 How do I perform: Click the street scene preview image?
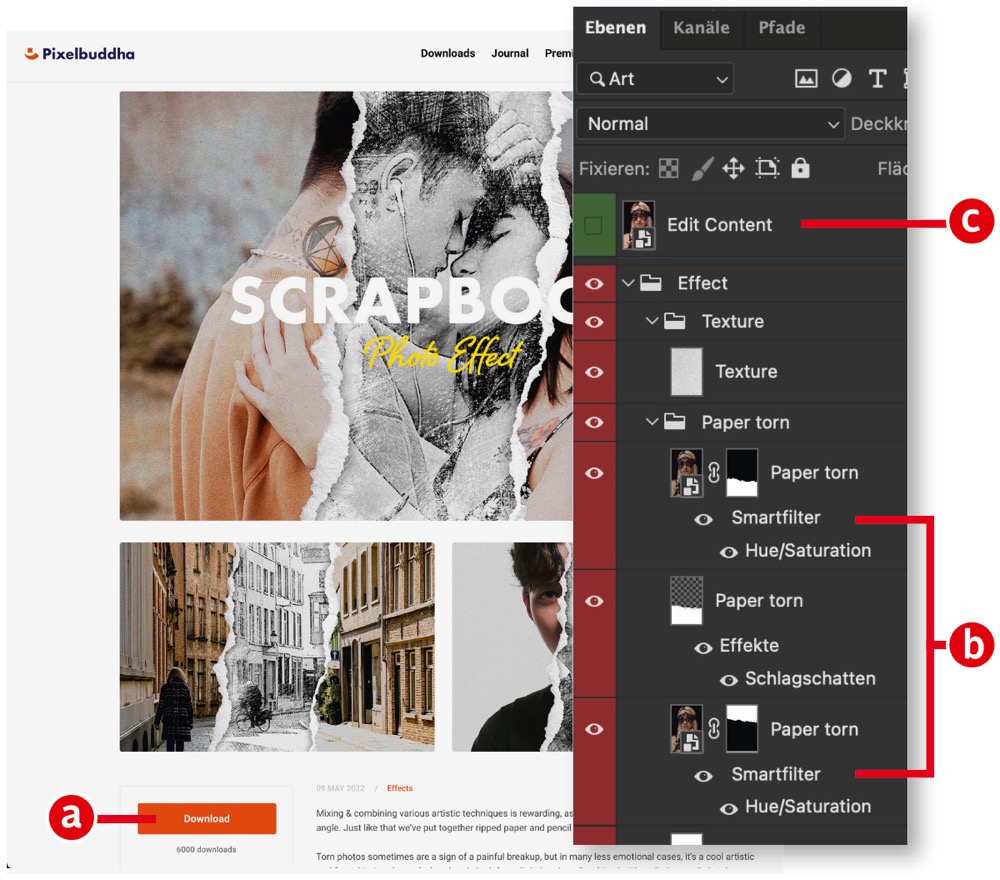277,646
